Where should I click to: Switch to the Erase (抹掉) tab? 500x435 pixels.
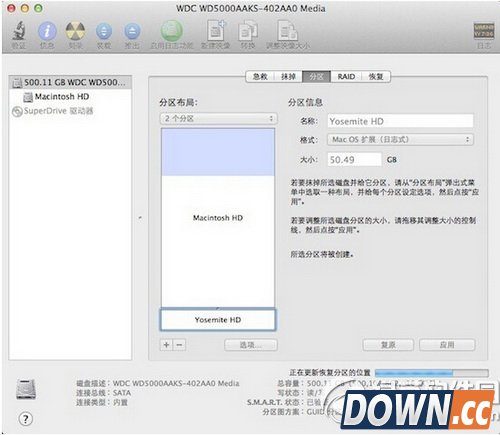(288, 76)
